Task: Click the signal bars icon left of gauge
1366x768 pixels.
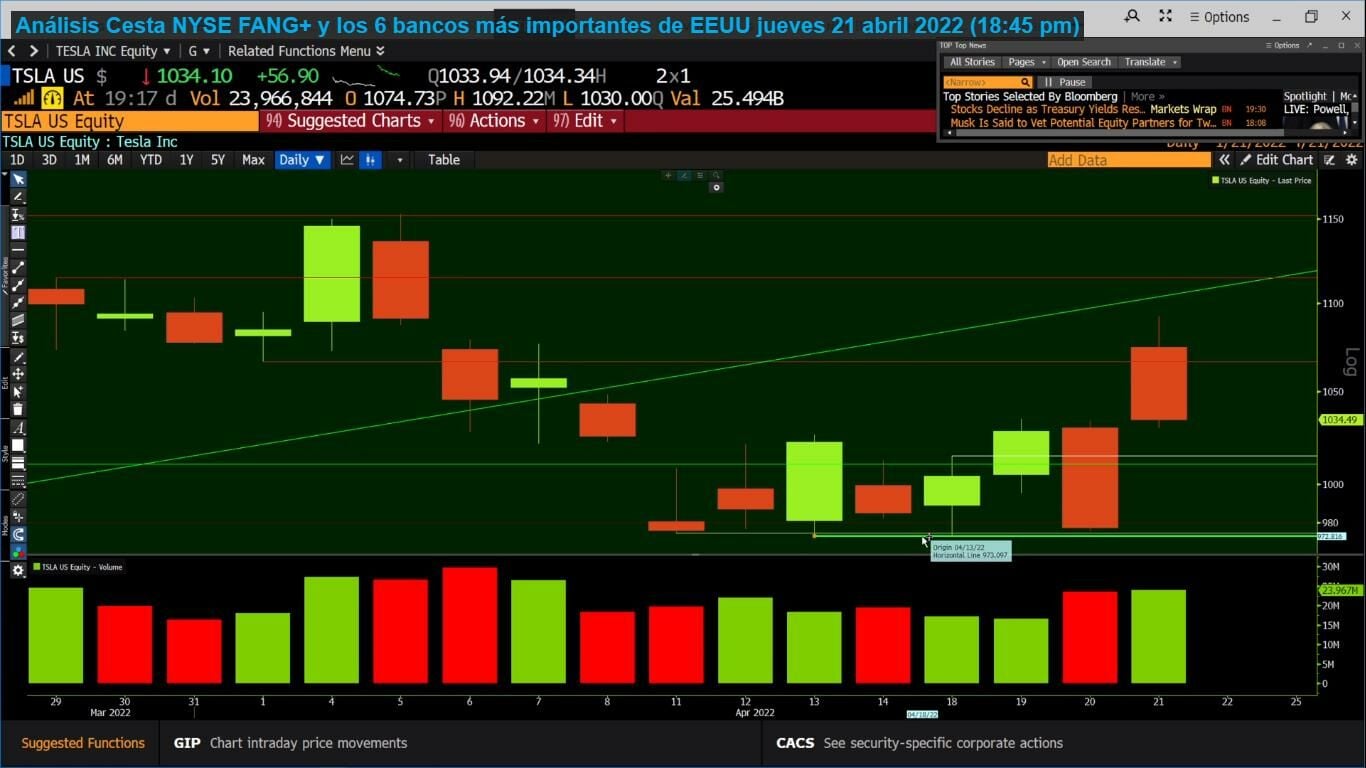Action: (24, 98)
